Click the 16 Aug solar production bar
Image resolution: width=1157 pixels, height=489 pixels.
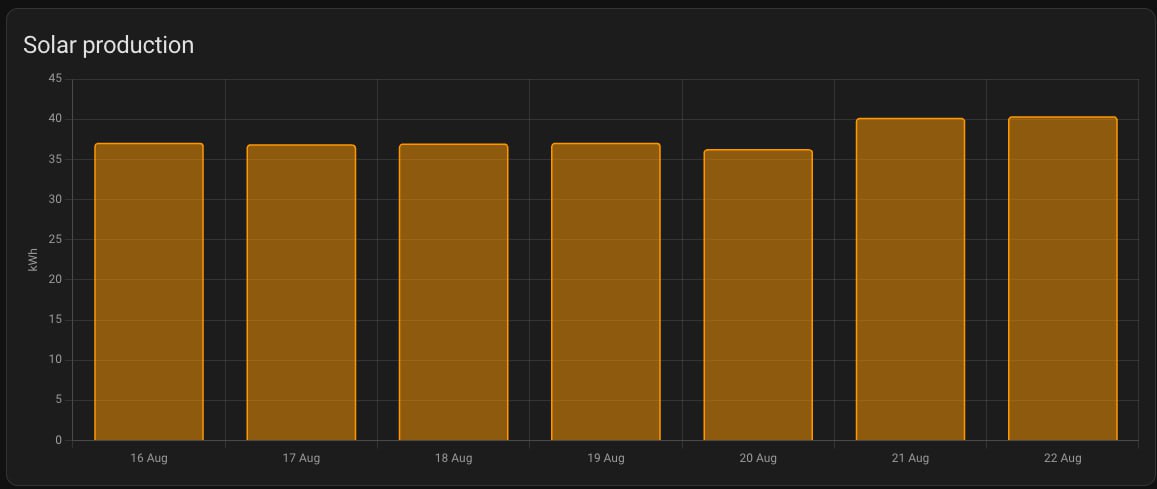(x=149, y=292)
